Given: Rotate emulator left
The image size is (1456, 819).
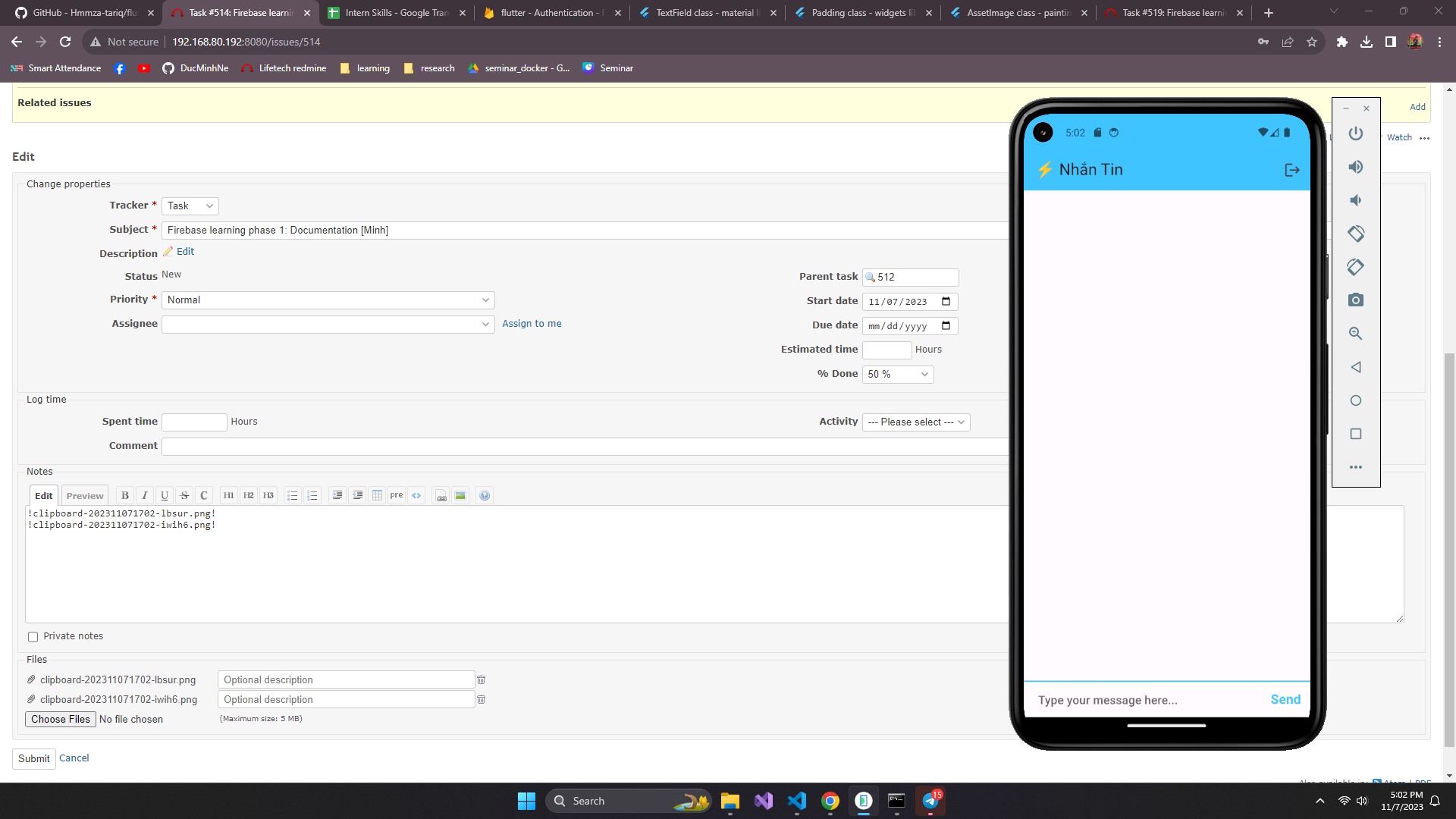Looking at the screenshot, I should tap(1355, 234).
